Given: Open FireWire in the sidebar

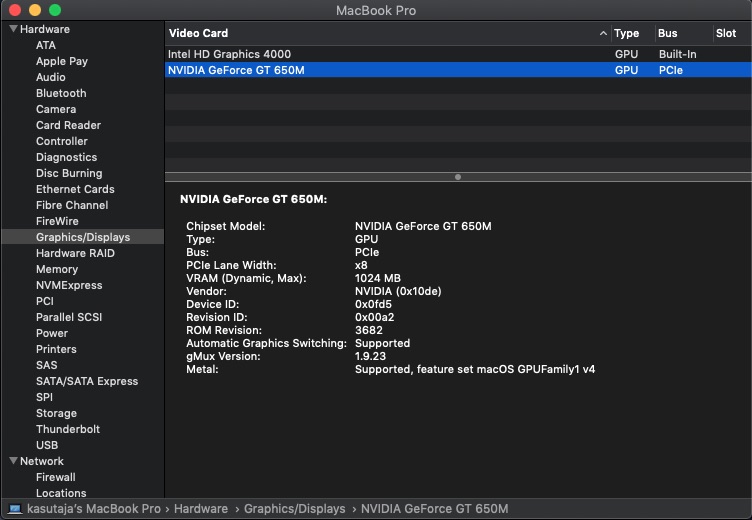Looking at the screenshot, I should 57,221.
